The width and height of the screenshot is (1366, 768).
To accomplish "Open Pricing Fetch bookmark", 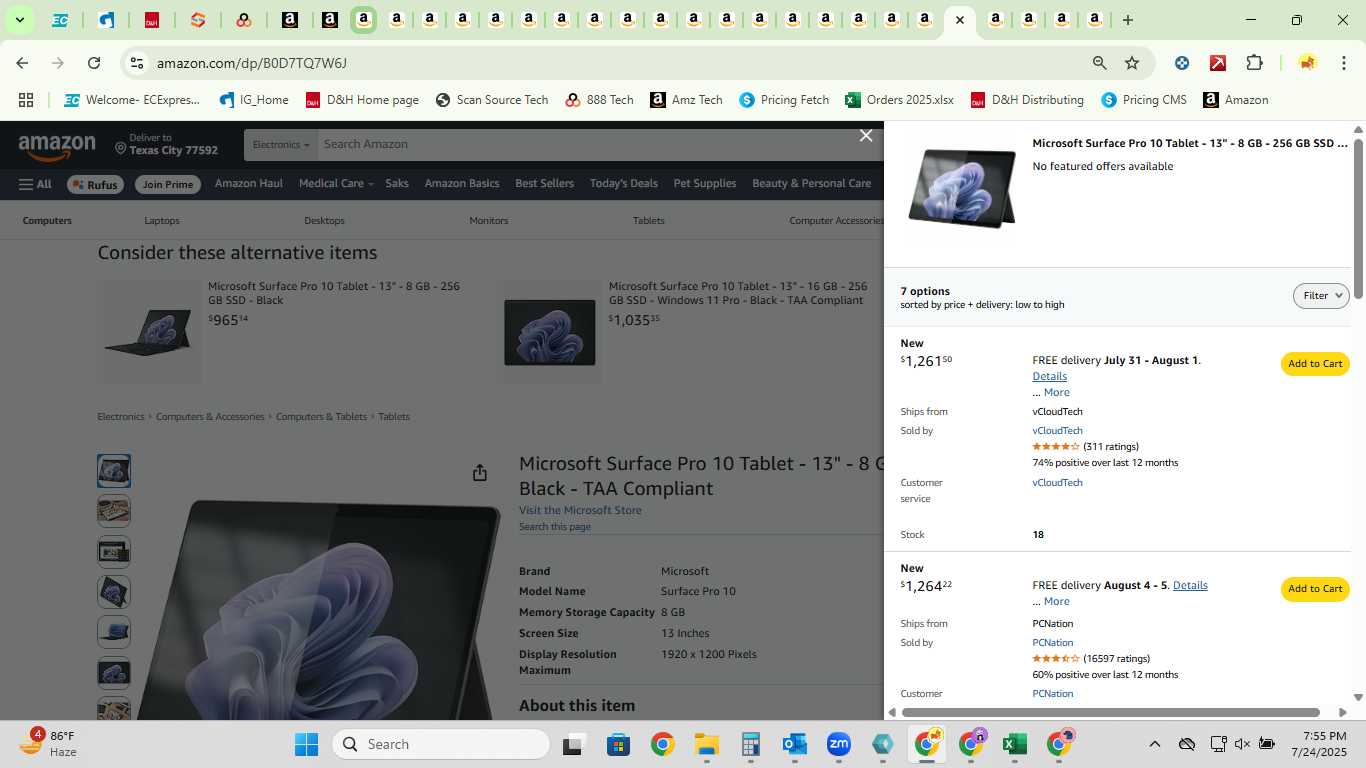I will tap(784, 100).
